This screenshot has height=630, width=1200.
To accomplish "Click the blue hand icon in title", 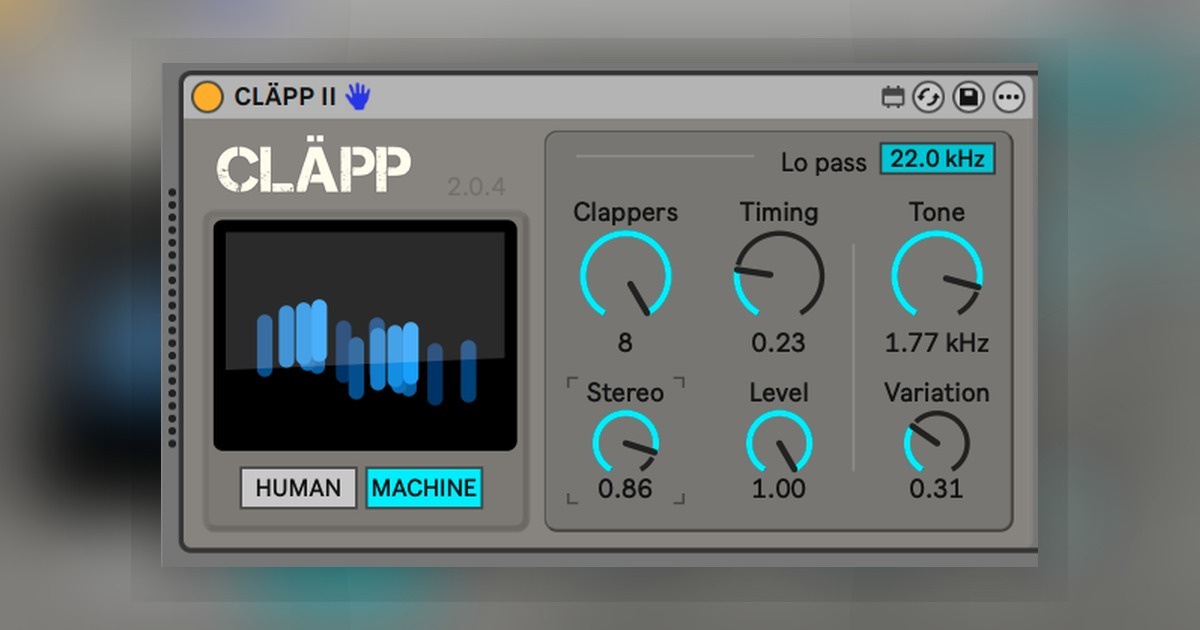I will [358, 96].
